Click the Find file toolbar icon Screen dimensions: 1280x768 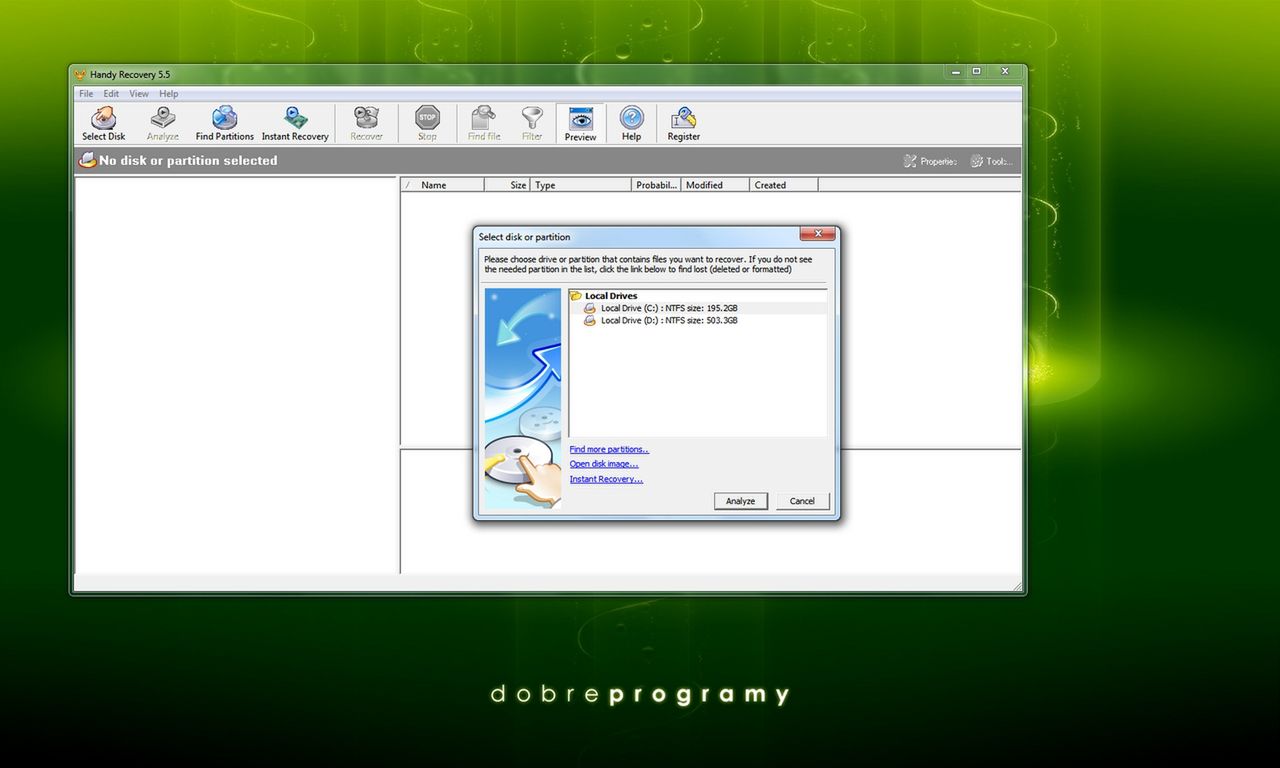pyautogui.click(x=484, y=118)
